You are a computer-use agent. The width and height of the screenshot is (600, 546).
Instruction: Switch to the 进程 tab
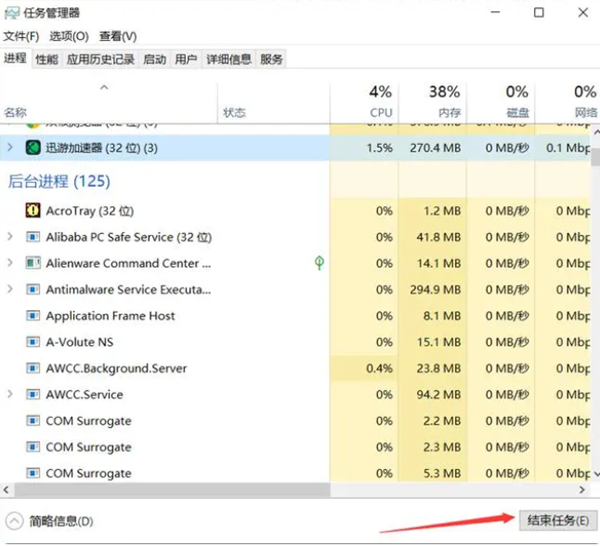click(x=15, y=59)
